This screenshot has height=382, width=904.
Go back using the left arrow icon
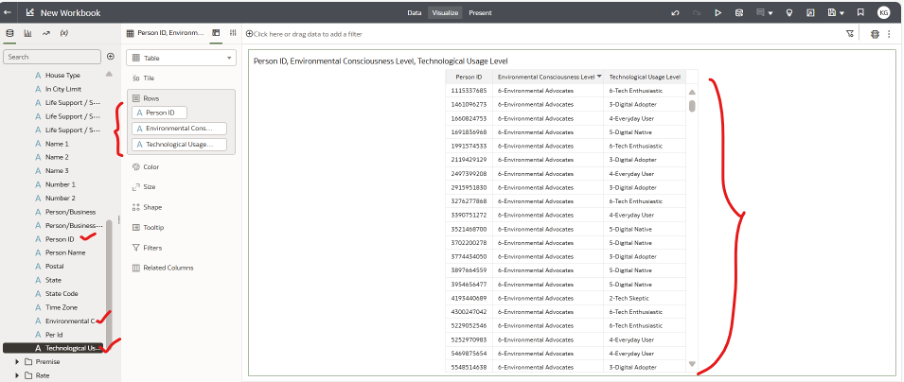point(7,13)
